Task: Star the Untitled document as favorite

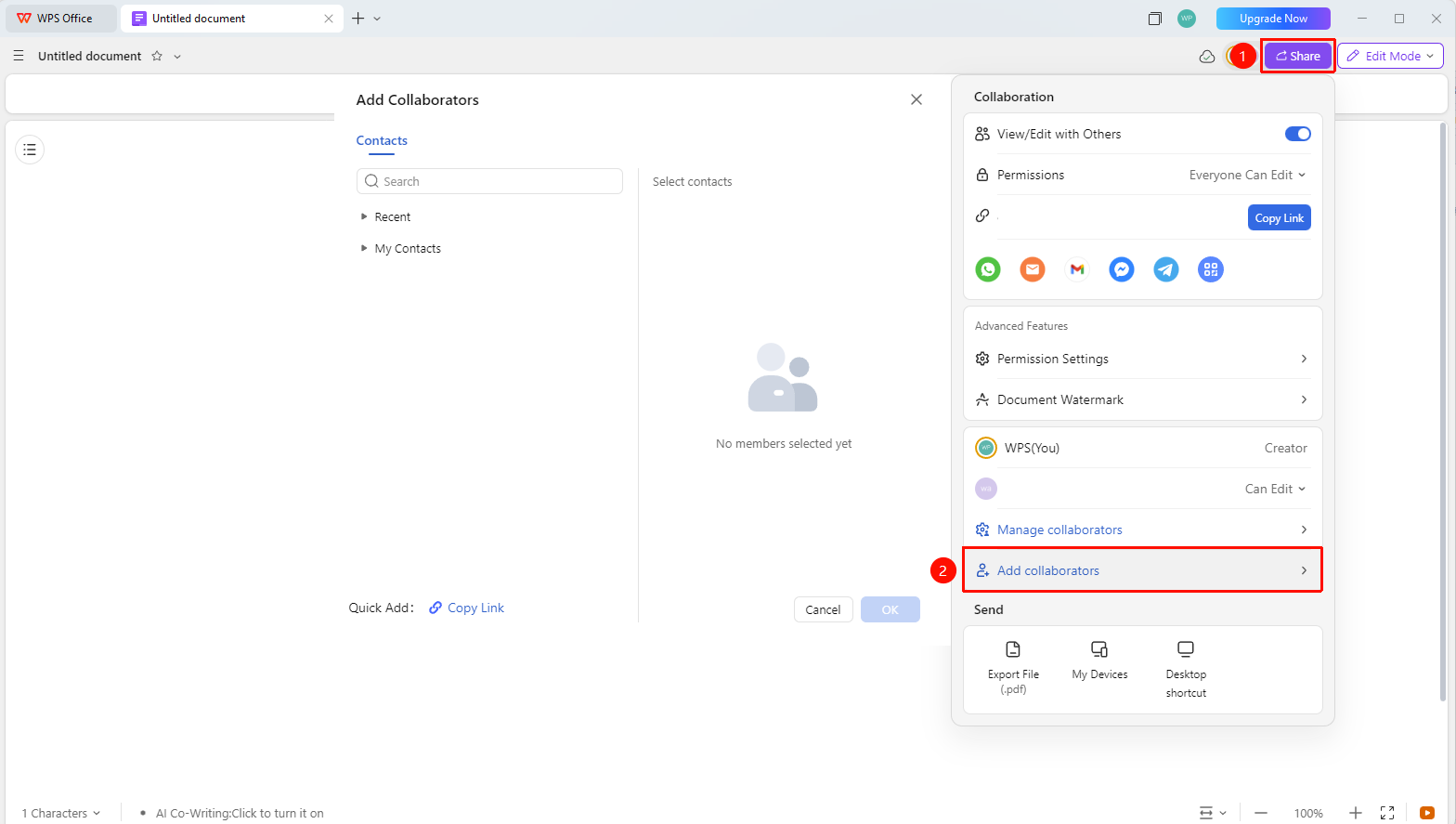Action: [157, 56]
